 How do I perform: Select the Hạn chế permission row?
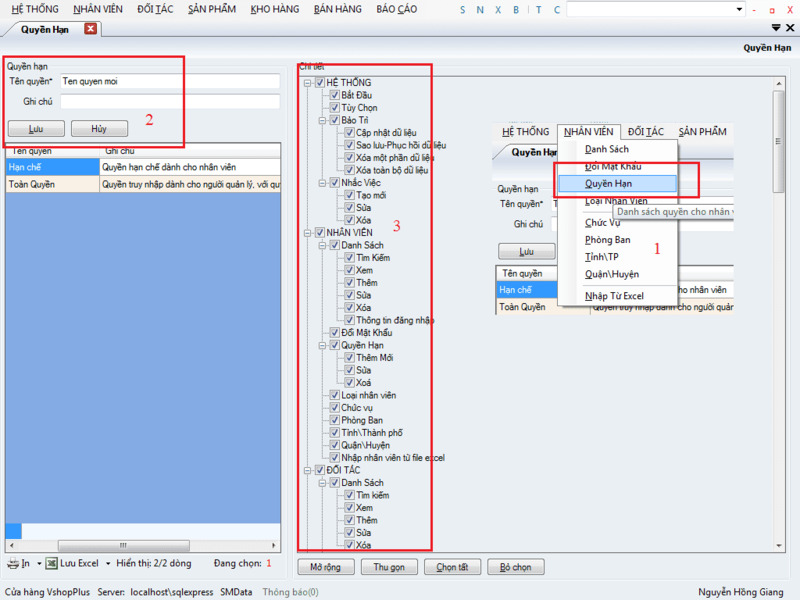143,167
